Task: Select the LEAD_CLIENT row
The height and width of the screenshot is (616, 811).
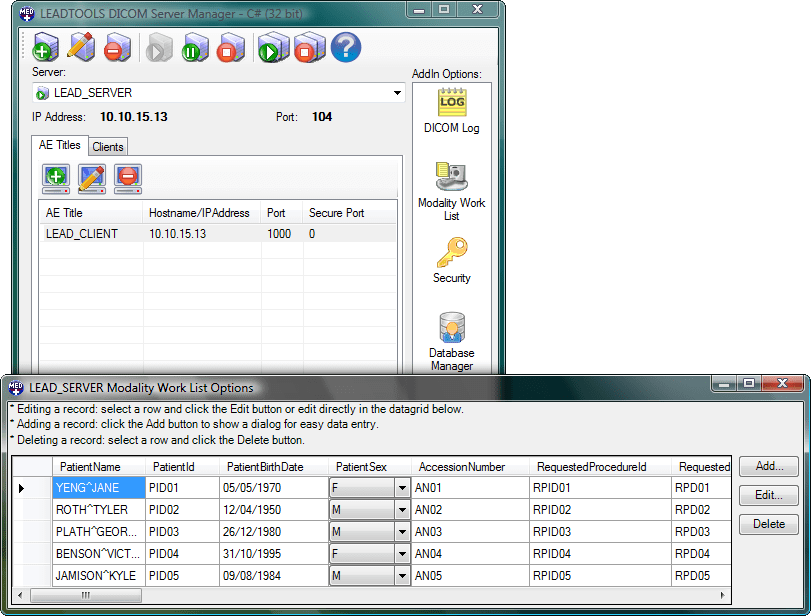Action: (x=86, y=233)
